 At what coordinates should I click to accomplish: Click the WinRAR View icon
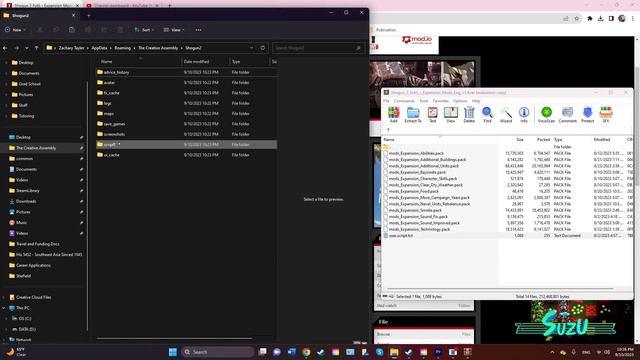coord(451,114)
